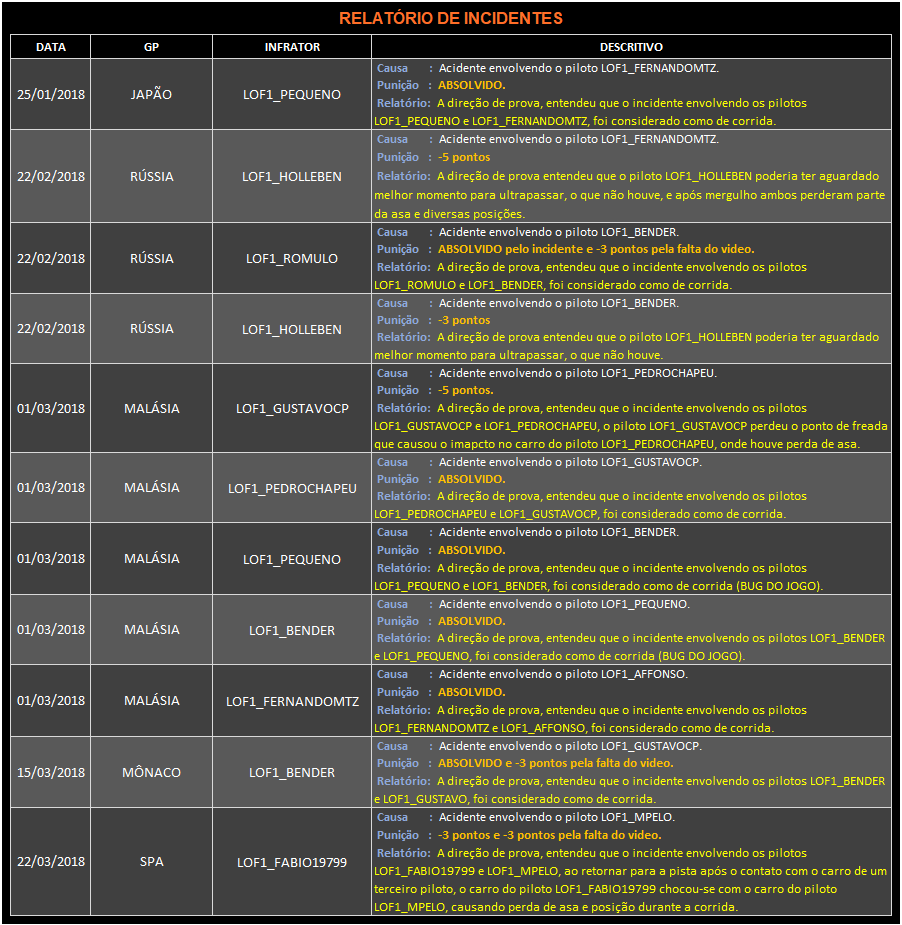Click the 'e LOF1_GUSTAVO, foi considerado como de corrida' line
The height and width of the screenshot is (925, 902).
pos(515,799)
